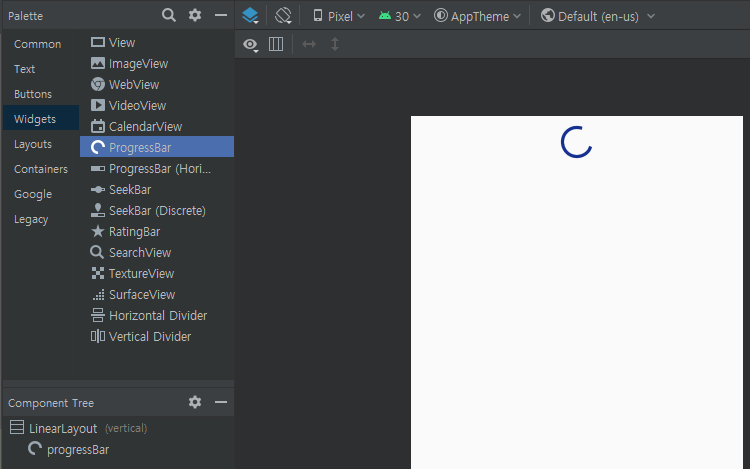The height and width of the screenshot is (469, 750).
Task: Open Palette settings gear
Action: click(195, 15)
